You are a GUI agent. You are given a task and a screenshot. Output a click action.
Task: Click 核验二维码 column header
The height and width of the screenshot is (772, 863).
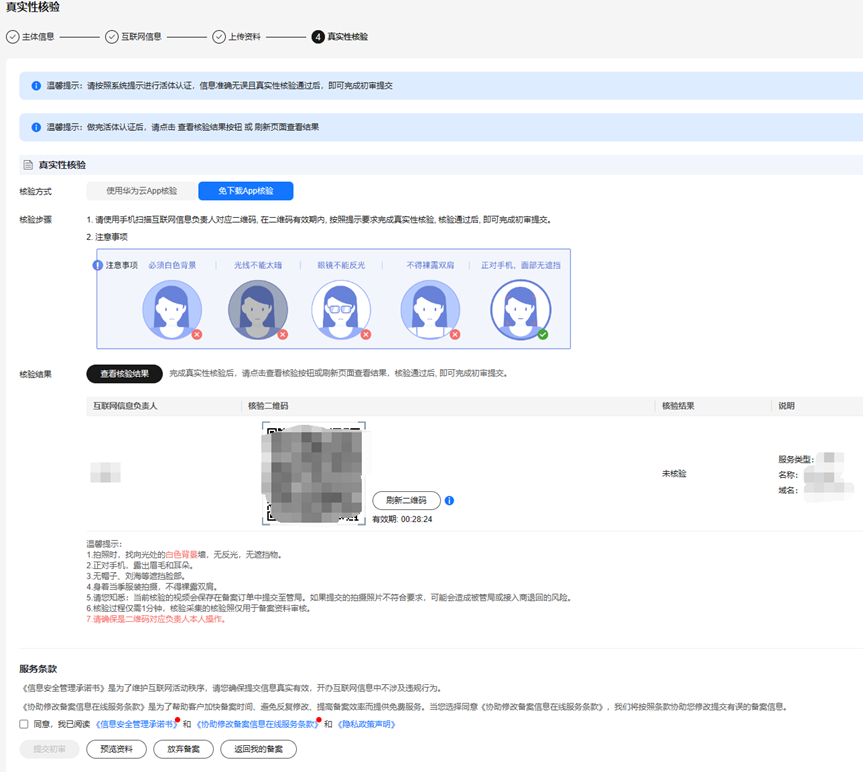pyautogui.click(x=268, y=406)
